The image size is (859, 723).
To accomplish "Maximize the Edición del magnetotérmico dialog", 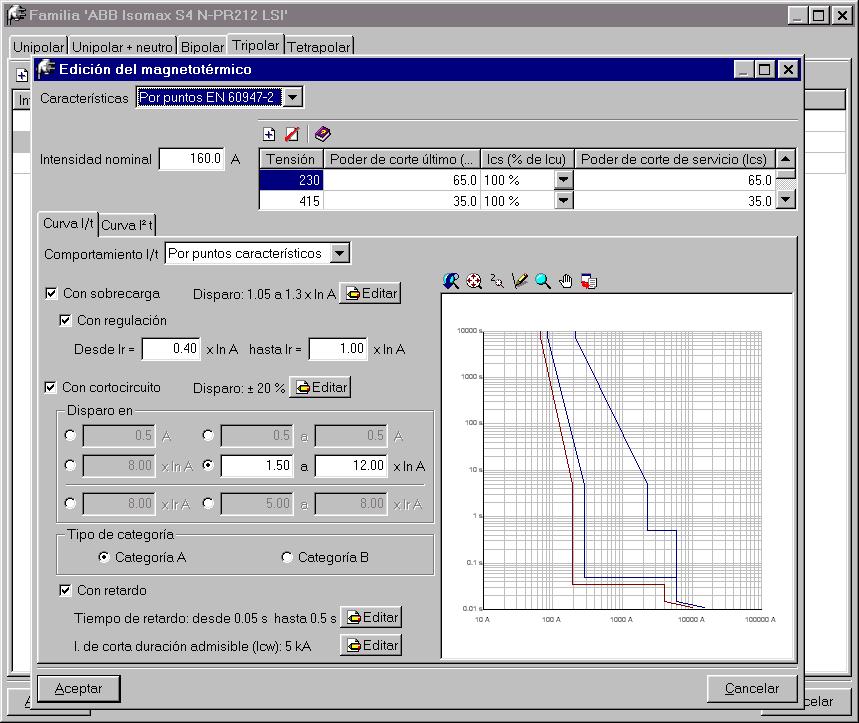I will [765, 70].
